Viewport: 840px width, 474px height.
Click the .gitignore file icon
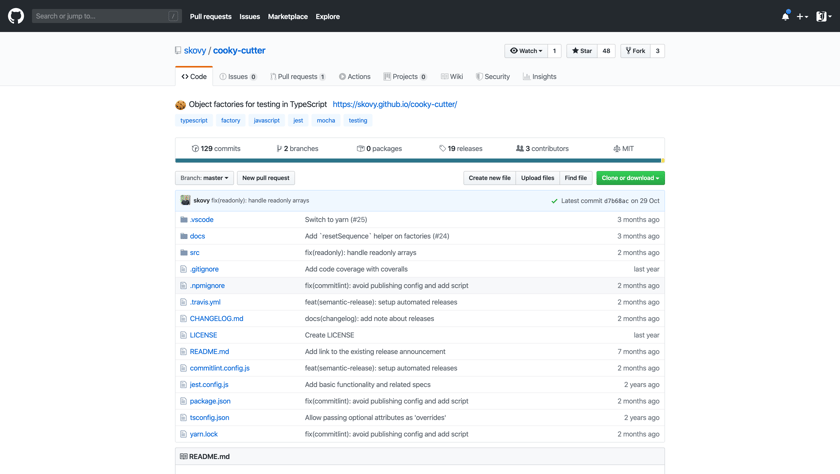pos(184,269)
